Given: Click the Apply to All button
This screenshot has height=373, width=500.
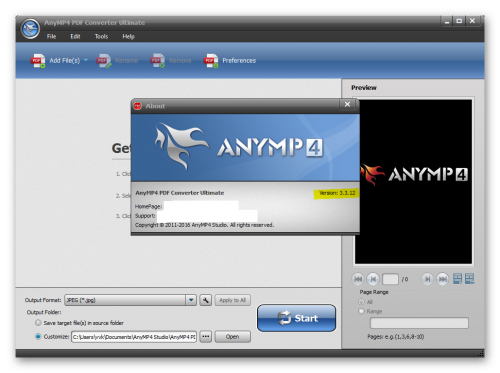Looking at the screenshot, I should (x=233, y=300).
